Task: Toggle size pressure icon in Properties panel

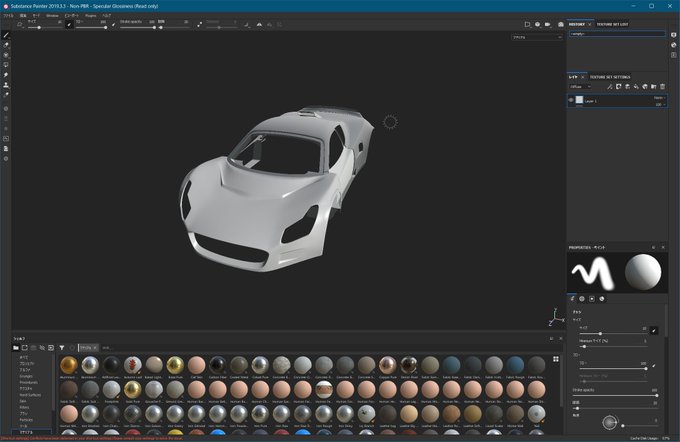Action: click(654, 331)
